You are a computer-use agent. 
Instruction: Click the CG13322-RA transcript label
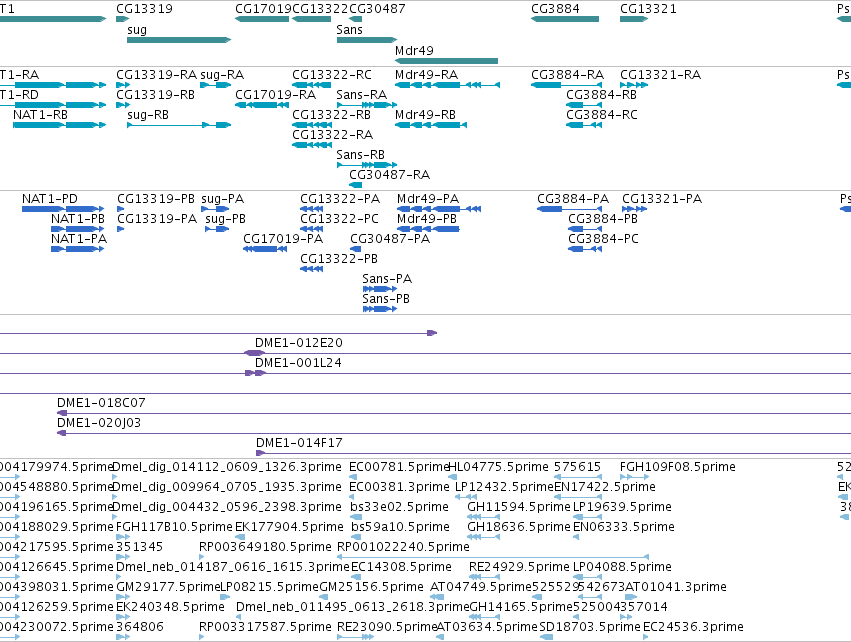[x=333, y=135]
